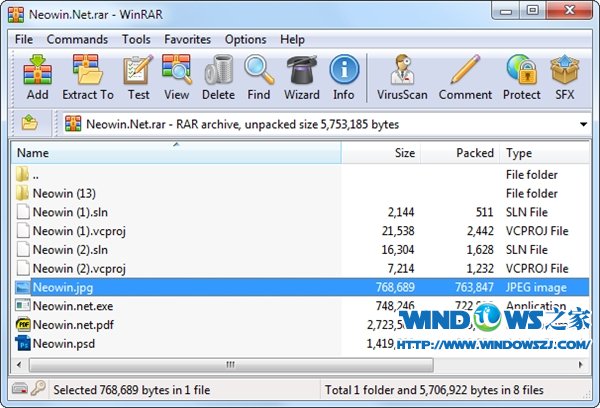This screenshot has width=600, height=408.
Task: Open the Favorites menu
Action: click(188, 39)
